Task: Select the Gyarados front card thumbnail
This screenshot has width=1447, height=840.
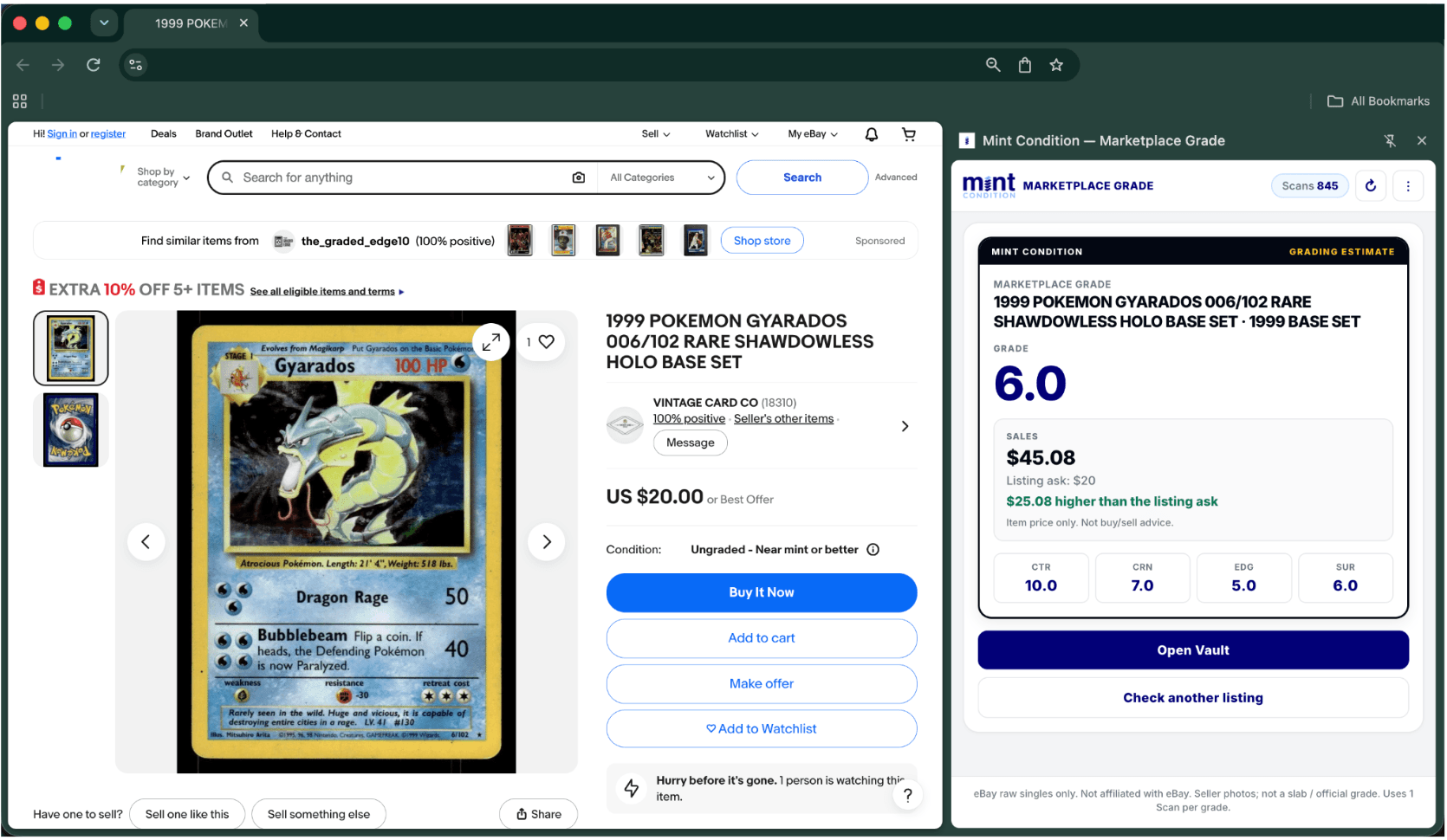Action: coord(71,348)
